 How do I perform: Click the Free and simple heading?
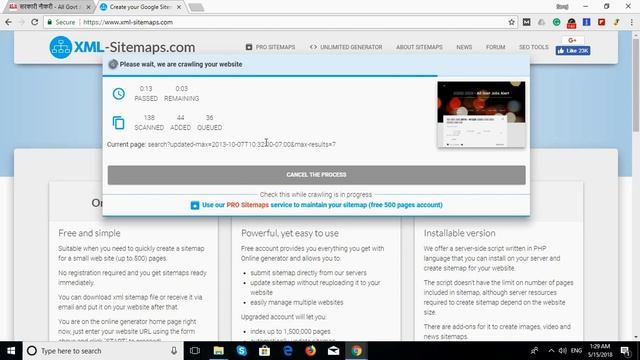pos(89,233)
